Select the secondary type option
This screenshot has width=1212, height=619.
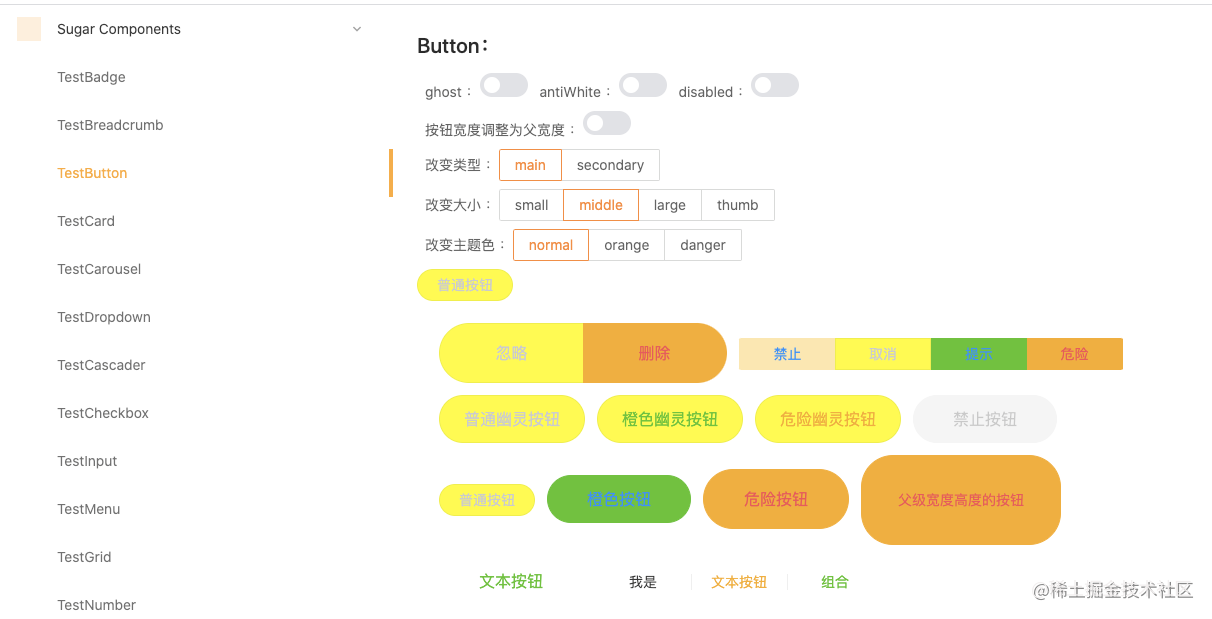[610, 165]
